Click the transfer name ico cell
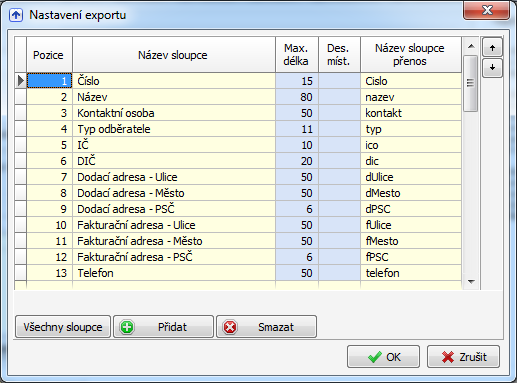The height and width of the screenshot is (383, 517). (411, 145)
